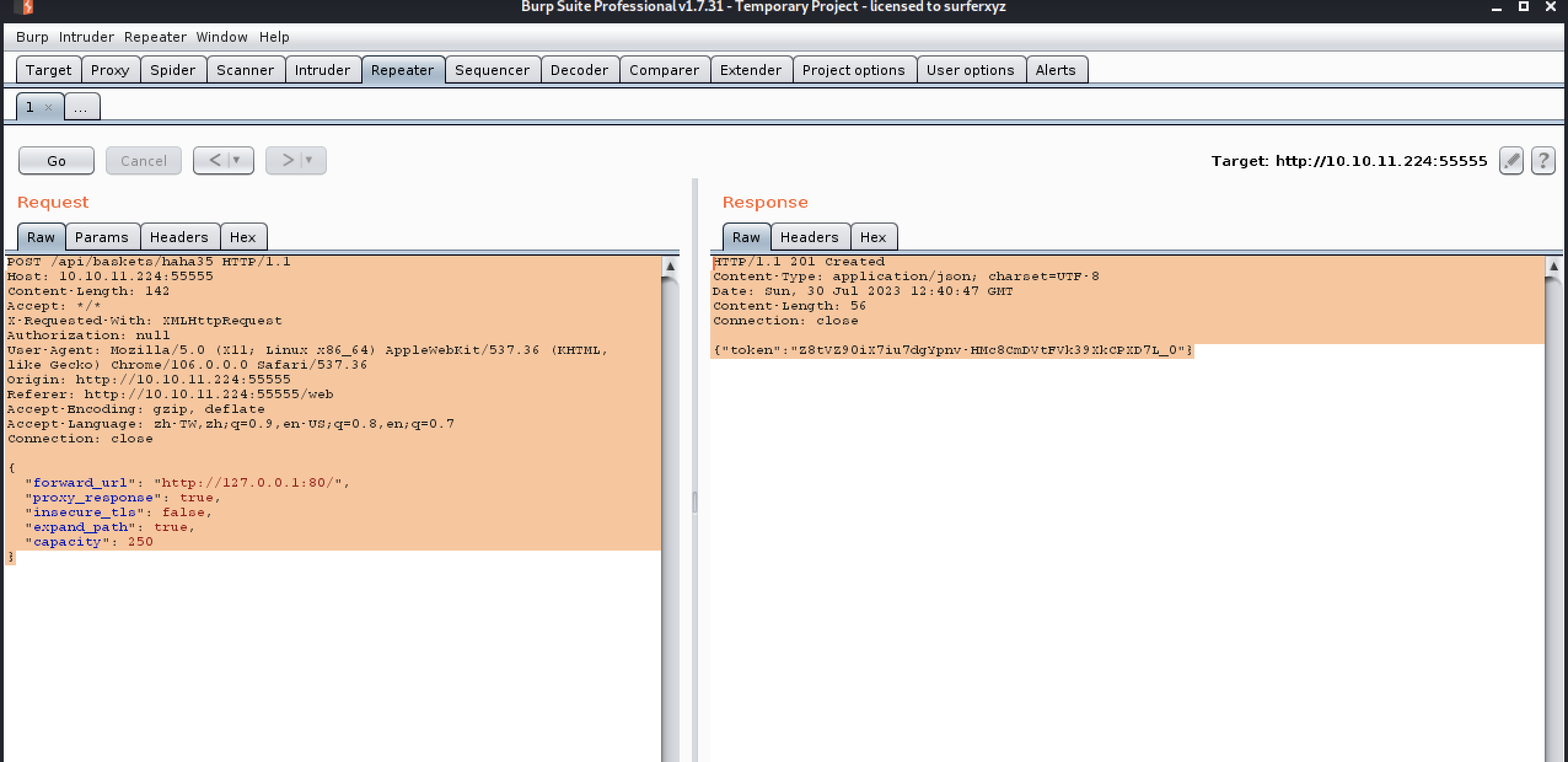Minimize the Burp Suite window
The width and height of the screenshot is (1568, 762).
[x=1497, y=7]
